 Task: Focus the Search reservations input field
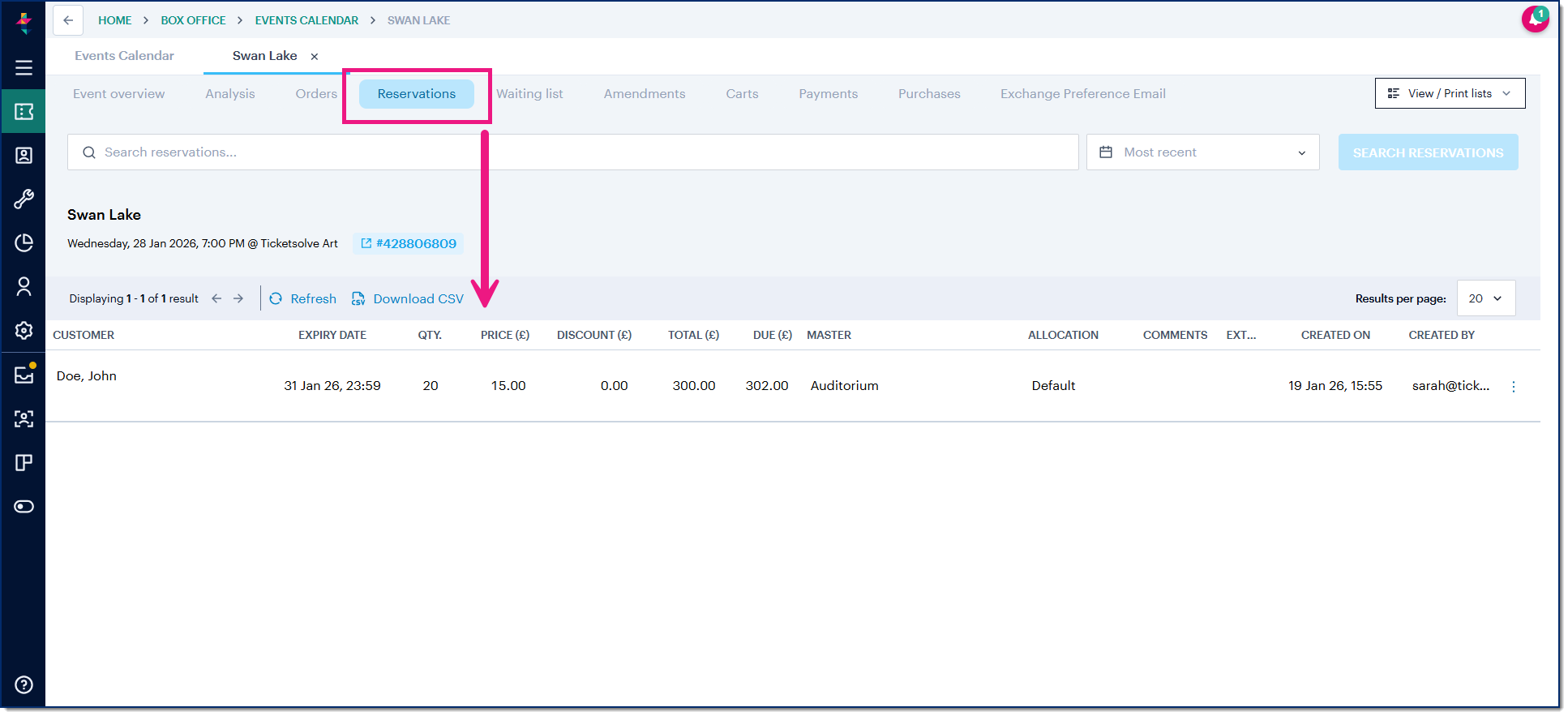tap(572, 152)
